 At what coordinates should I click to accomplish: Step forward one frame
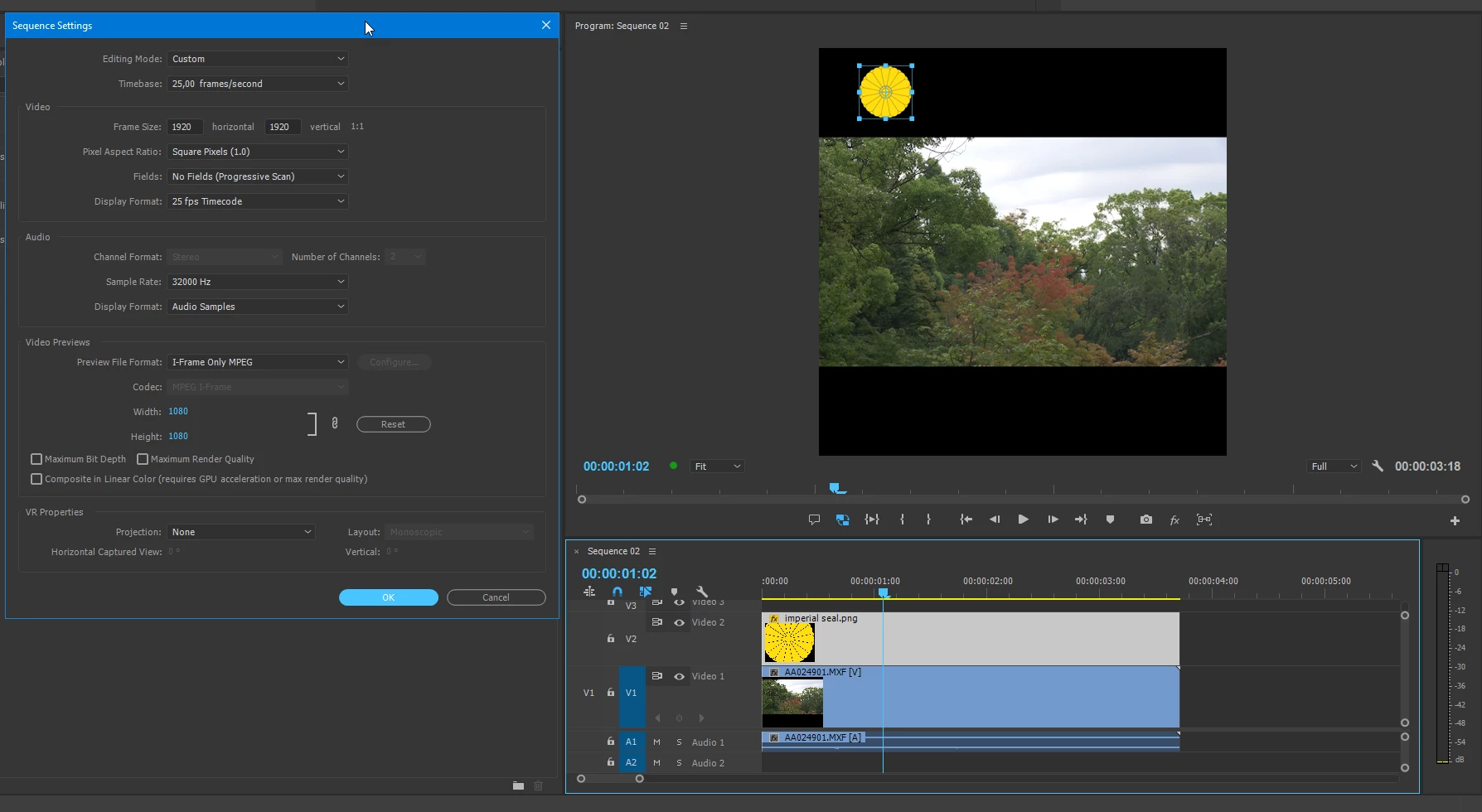[1053, 520]
